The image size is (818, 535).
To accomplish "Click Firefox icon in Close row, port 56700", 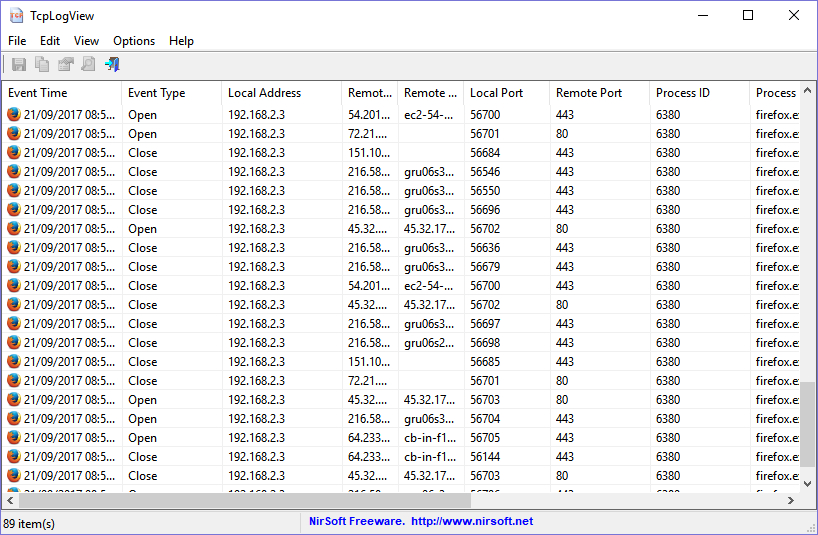I will coord(14,285).
